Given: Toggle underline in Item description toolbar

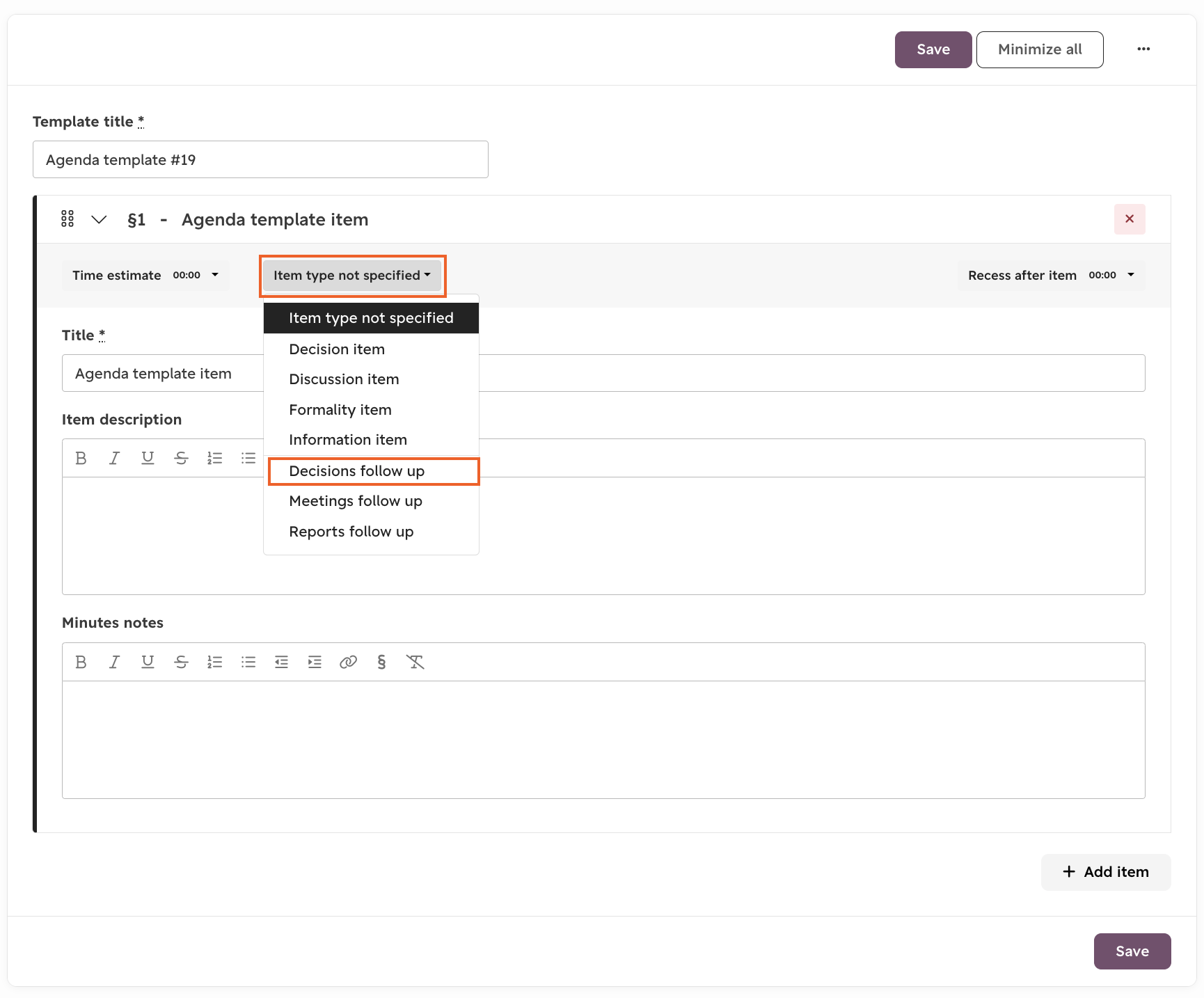Looking at the screenshot, I should click(x=148, y=458).
